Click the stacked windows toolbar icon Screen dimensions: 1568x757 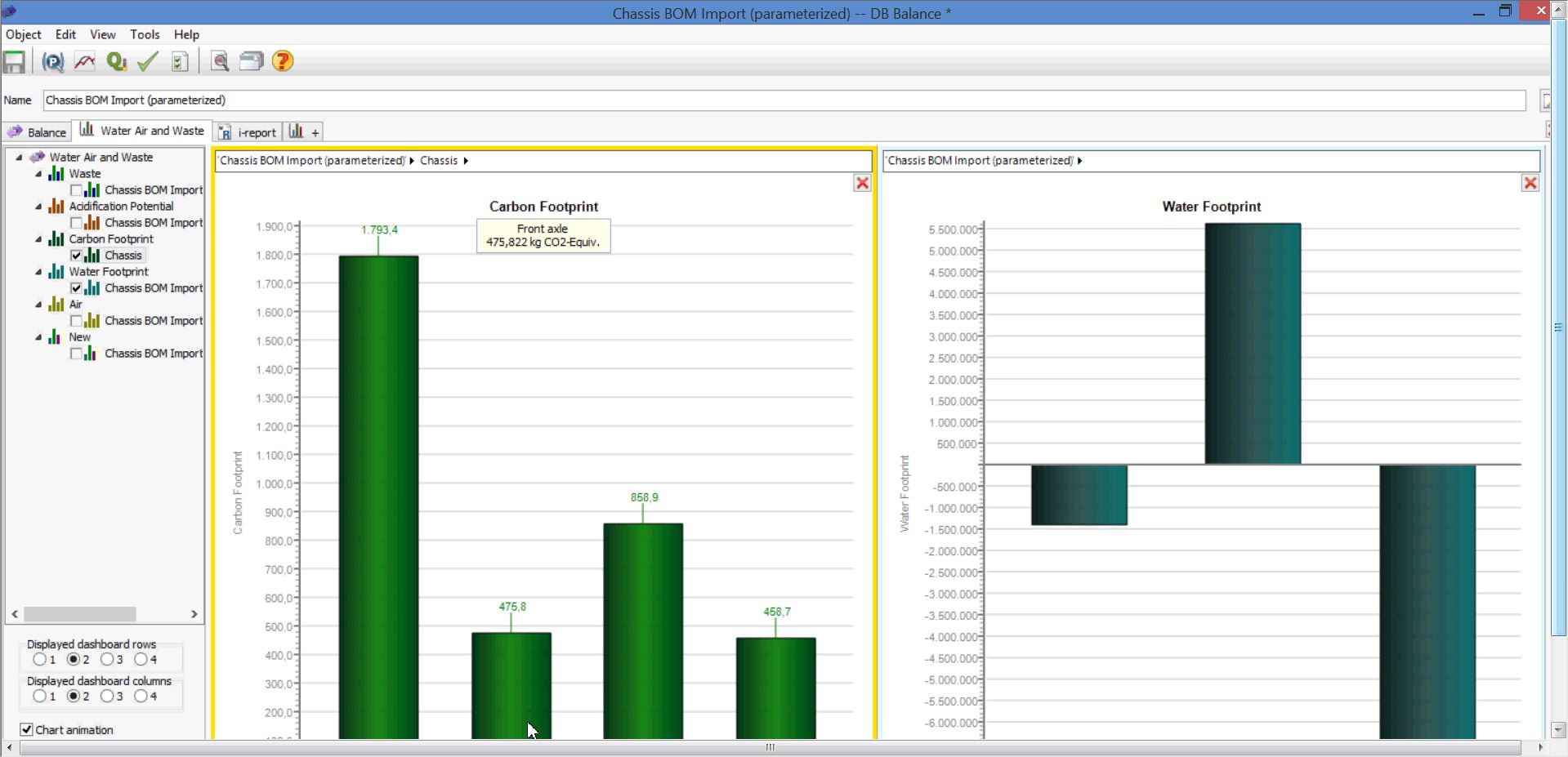tap(251, 61)
